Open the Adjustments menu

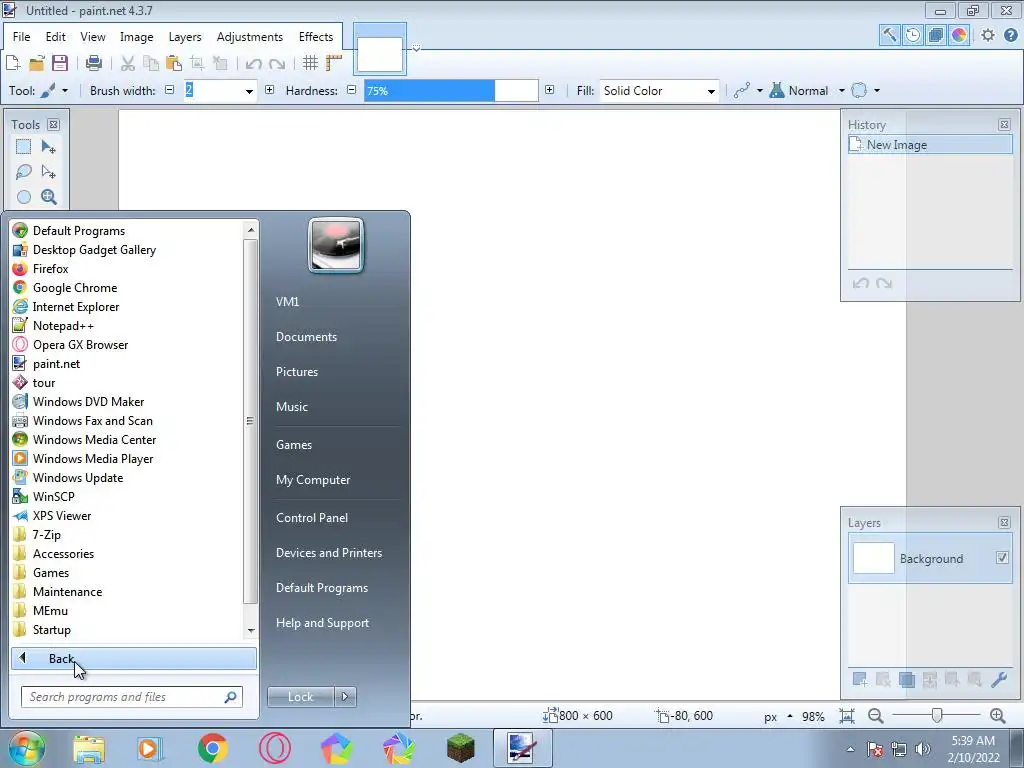[x=250, y=37]
